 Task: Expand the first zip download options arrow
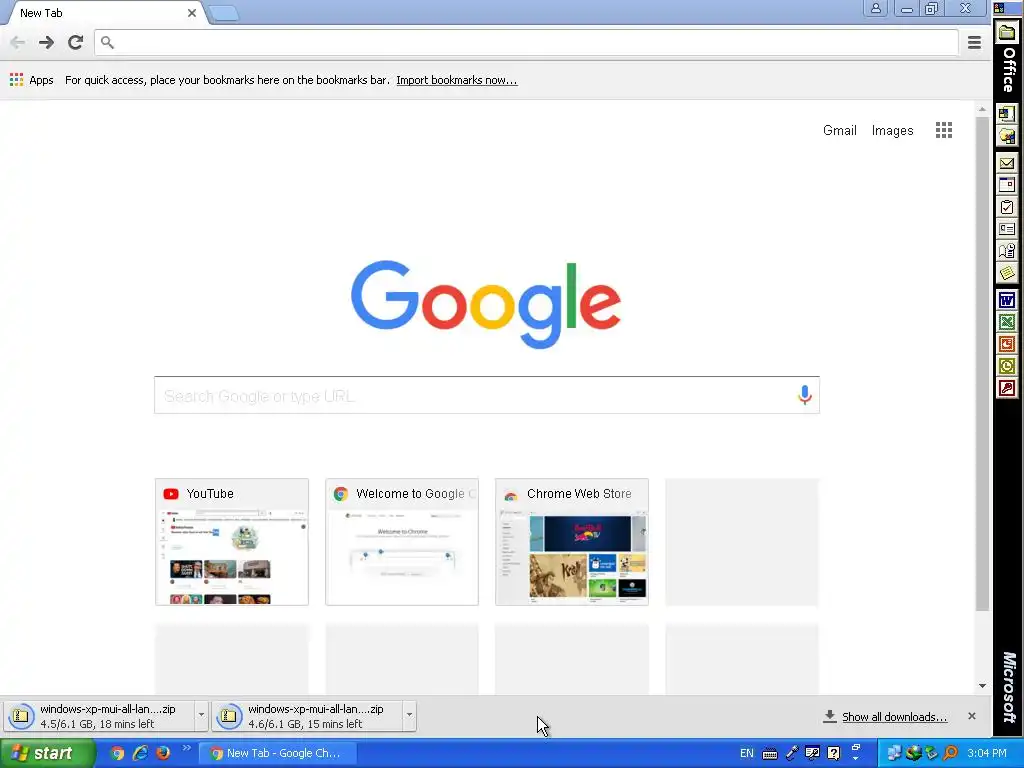201,715
